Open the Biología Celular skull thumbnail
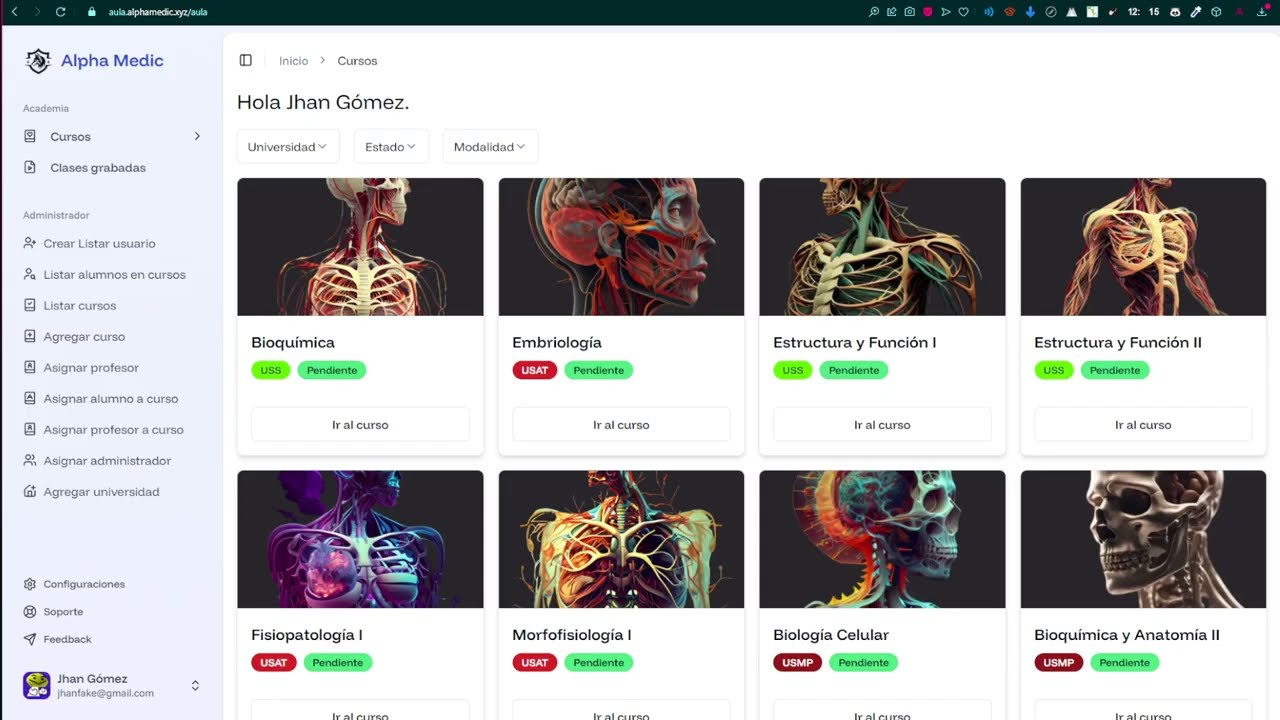 (x=882, y=539)
